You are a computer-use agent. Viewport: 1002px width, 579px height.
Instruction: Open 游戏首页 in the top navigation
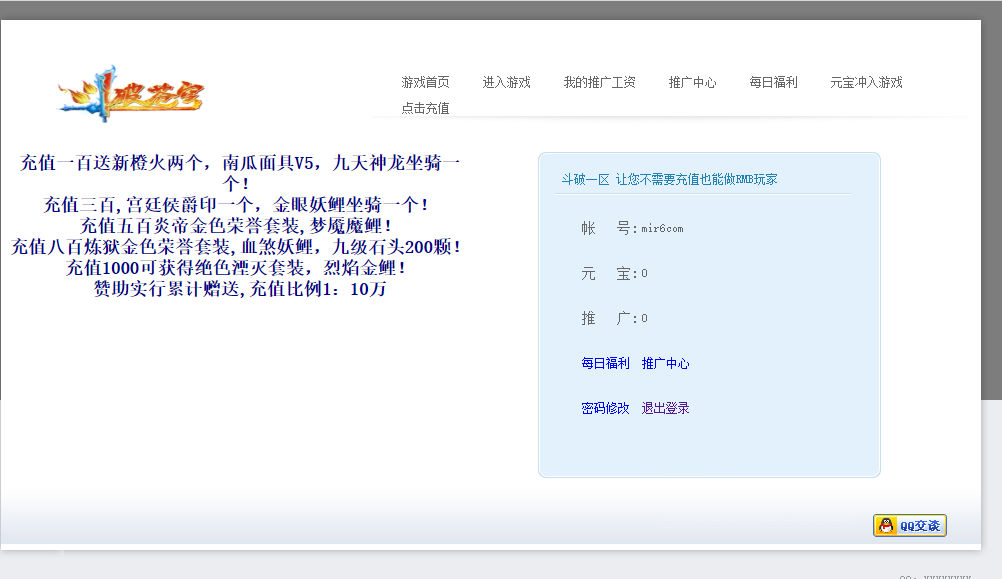425,82
